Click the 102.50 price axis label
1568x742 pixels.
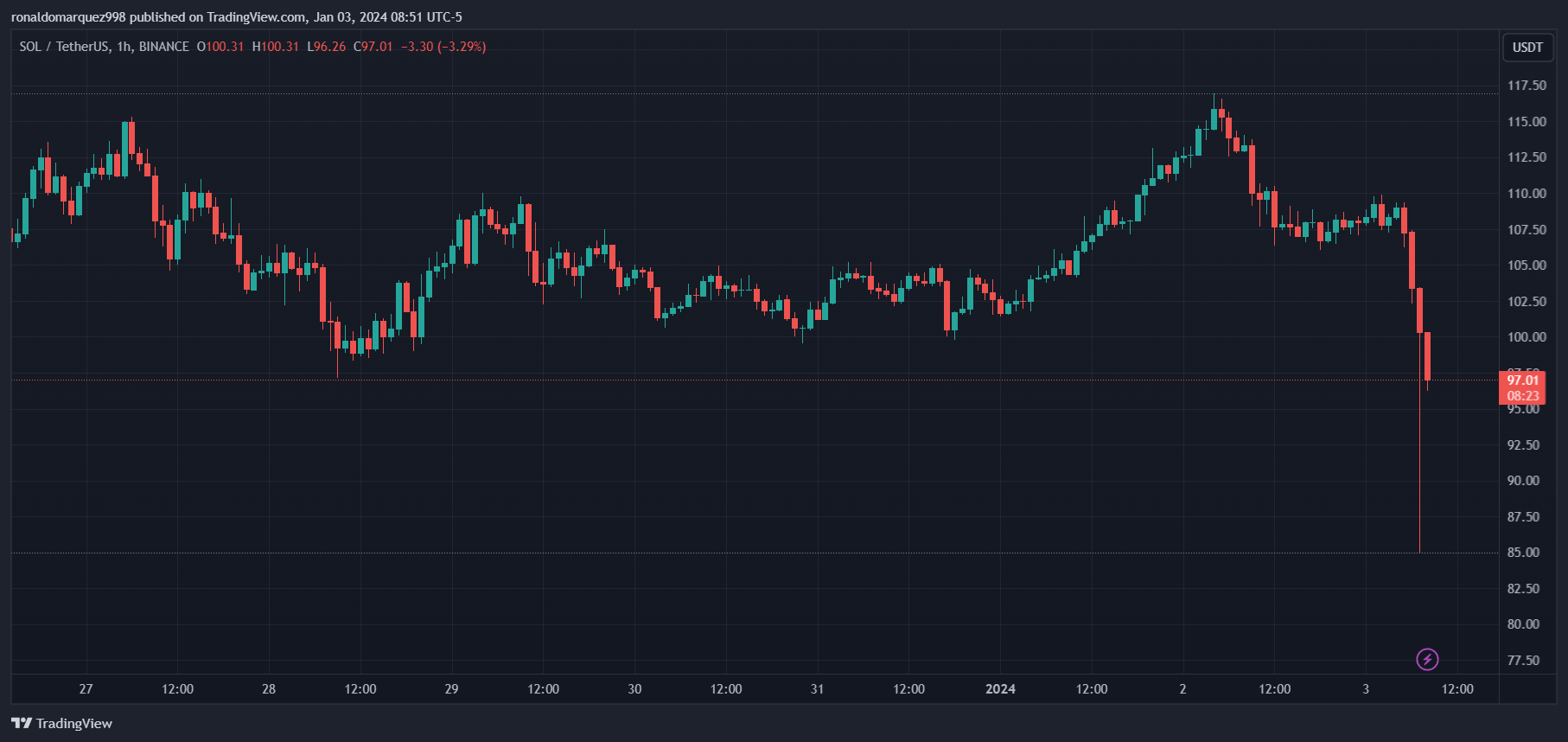(x=1527, y=302)
